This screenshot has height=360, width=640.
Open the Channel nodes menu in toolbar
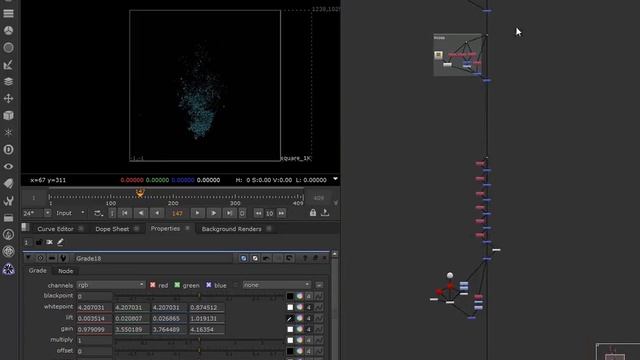8,13
